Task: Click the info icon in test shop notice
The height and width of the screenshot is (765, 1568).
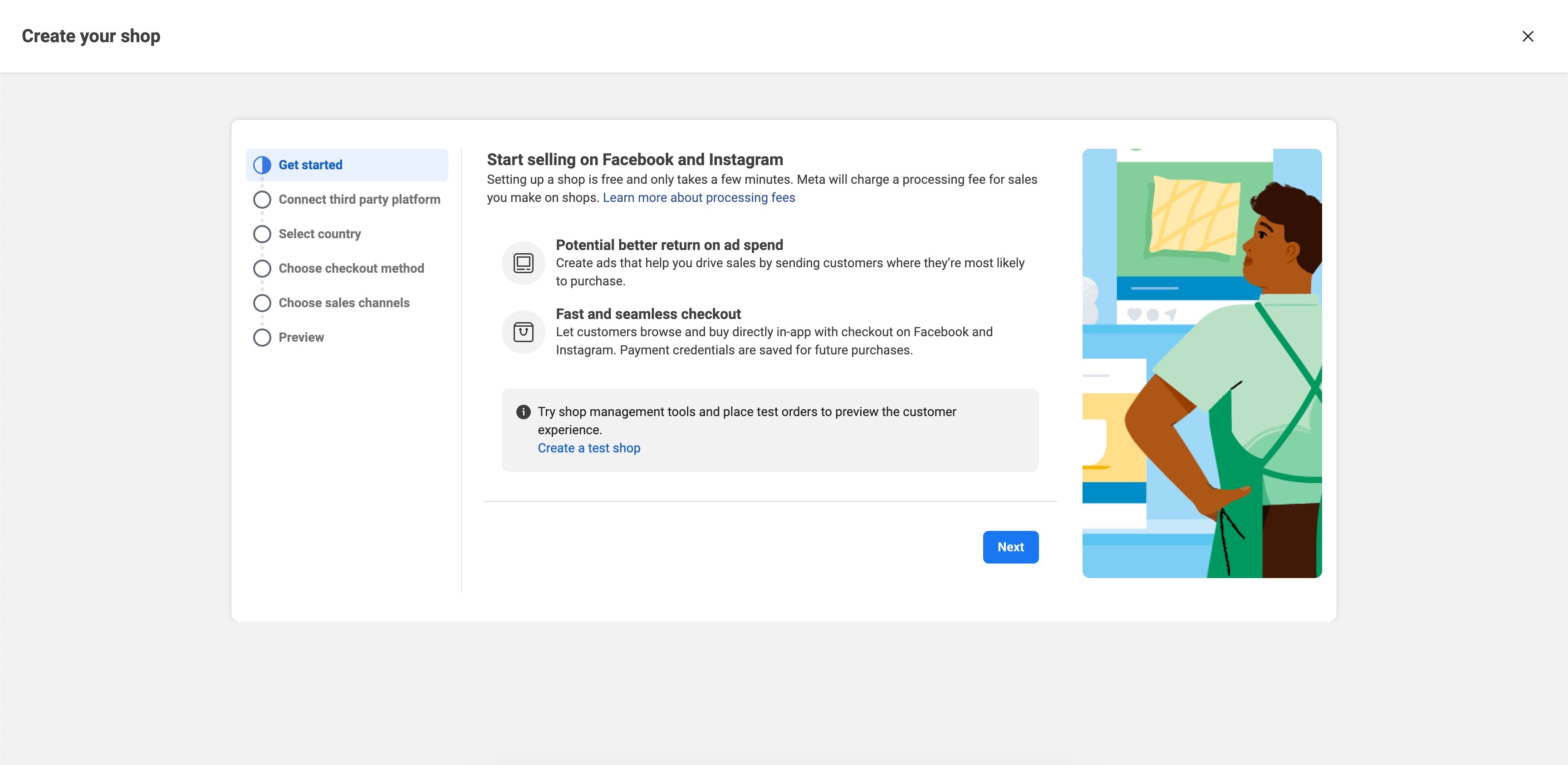Action: click(x=523, y=412)
